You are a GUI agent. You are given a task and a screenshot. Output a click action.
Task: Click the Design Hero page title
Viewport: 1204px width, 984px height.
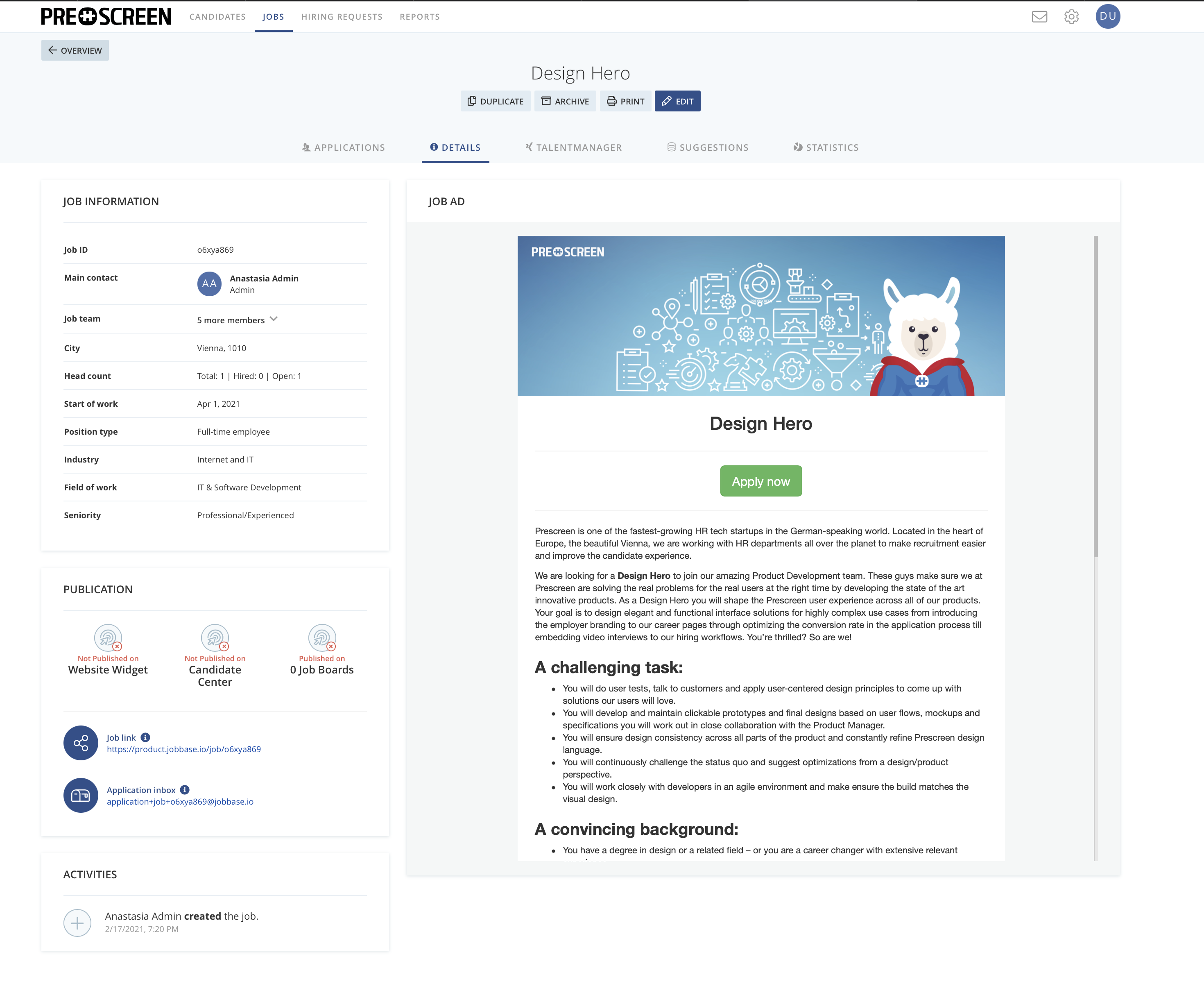(x=580, y=73)
